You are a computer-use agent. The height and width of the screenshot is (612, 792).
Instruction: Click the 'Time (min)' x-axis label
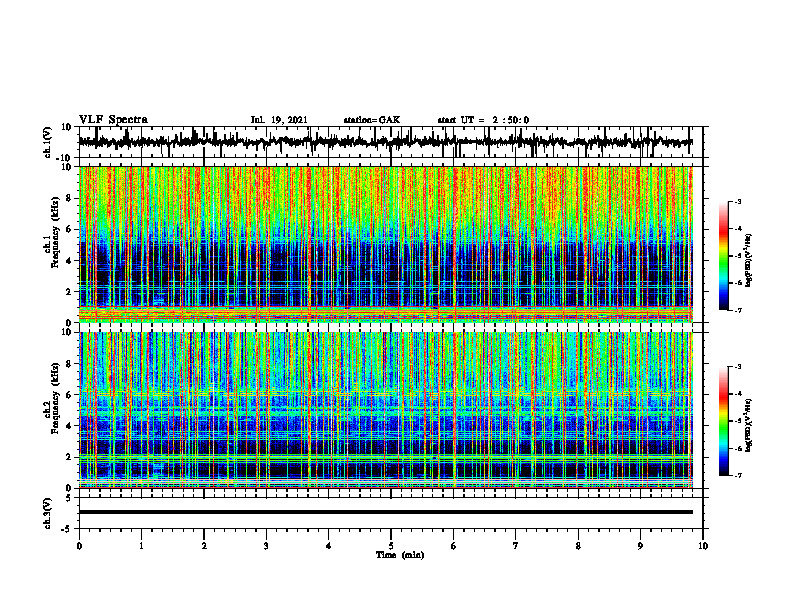400,555
